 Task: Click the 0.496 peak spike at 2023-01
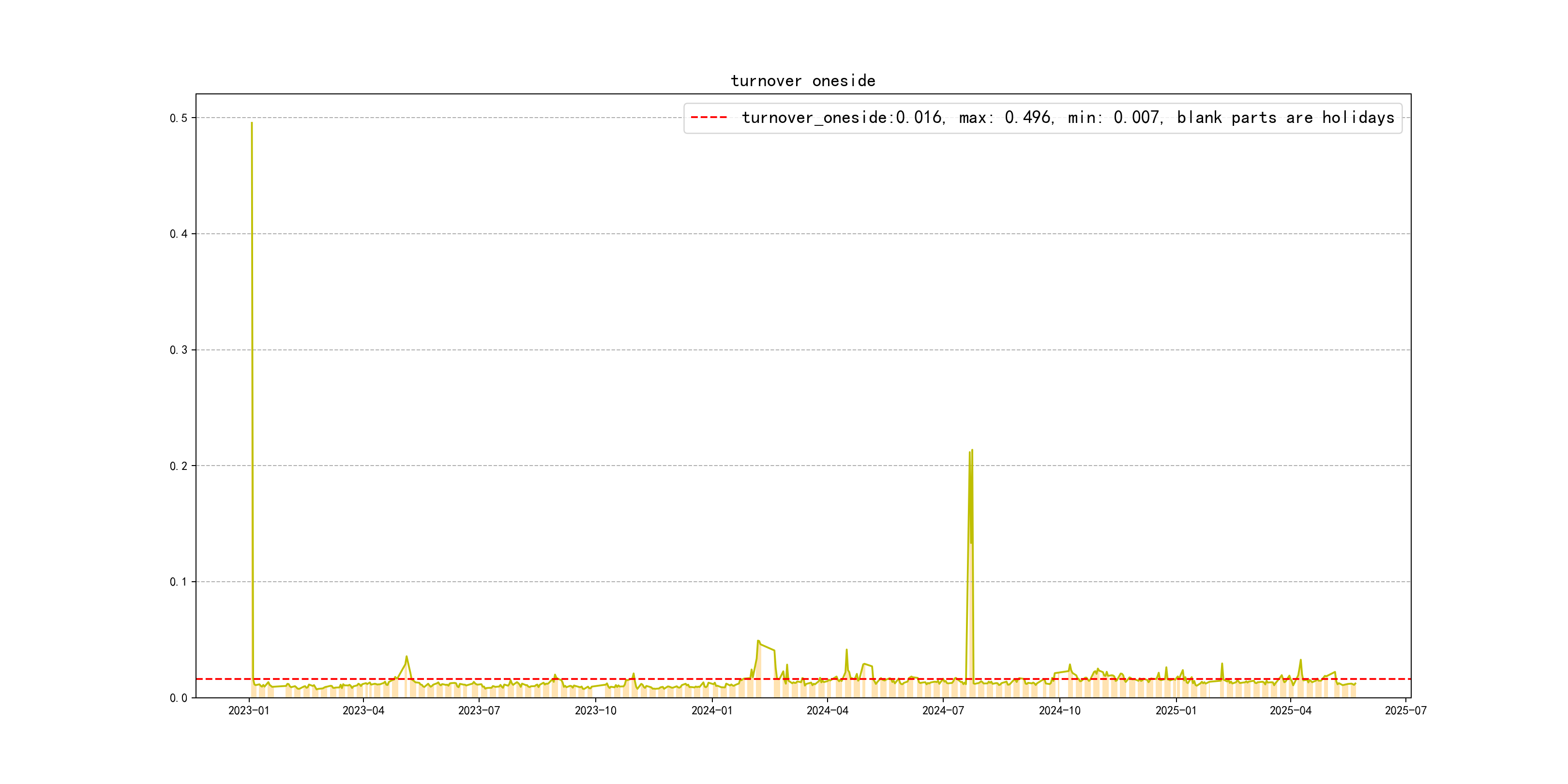pyautogui.click(x=251, y=123)
